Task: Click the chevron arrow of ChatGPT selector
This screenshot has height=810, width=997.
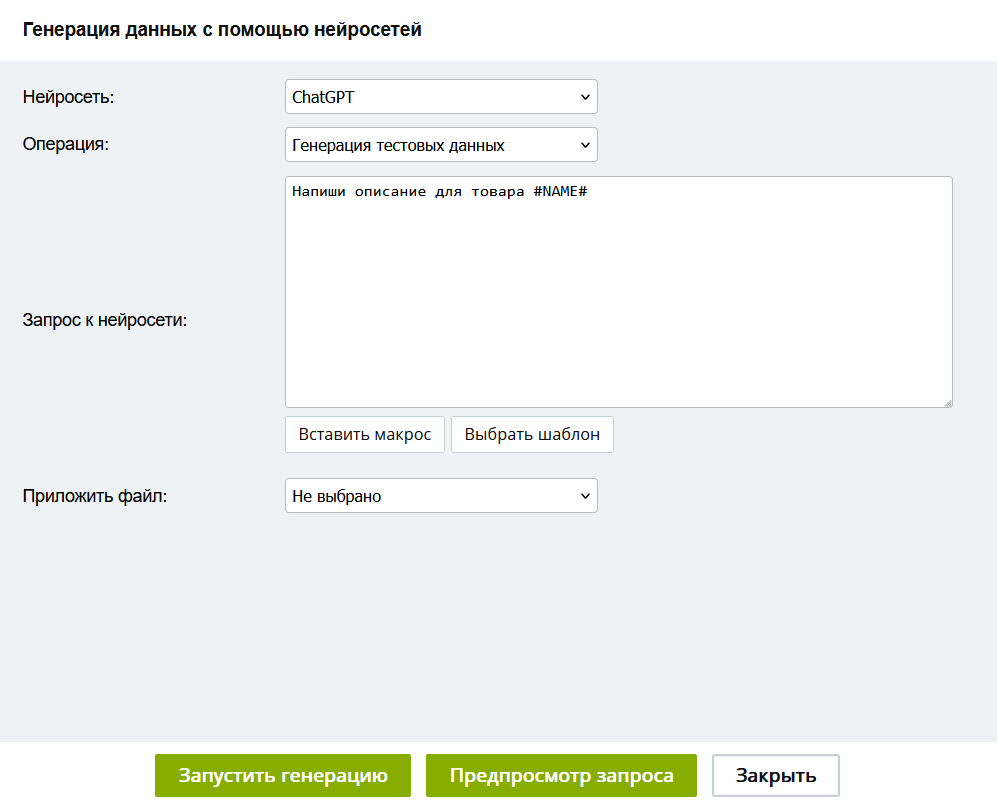Action: (x=585, y=97)
